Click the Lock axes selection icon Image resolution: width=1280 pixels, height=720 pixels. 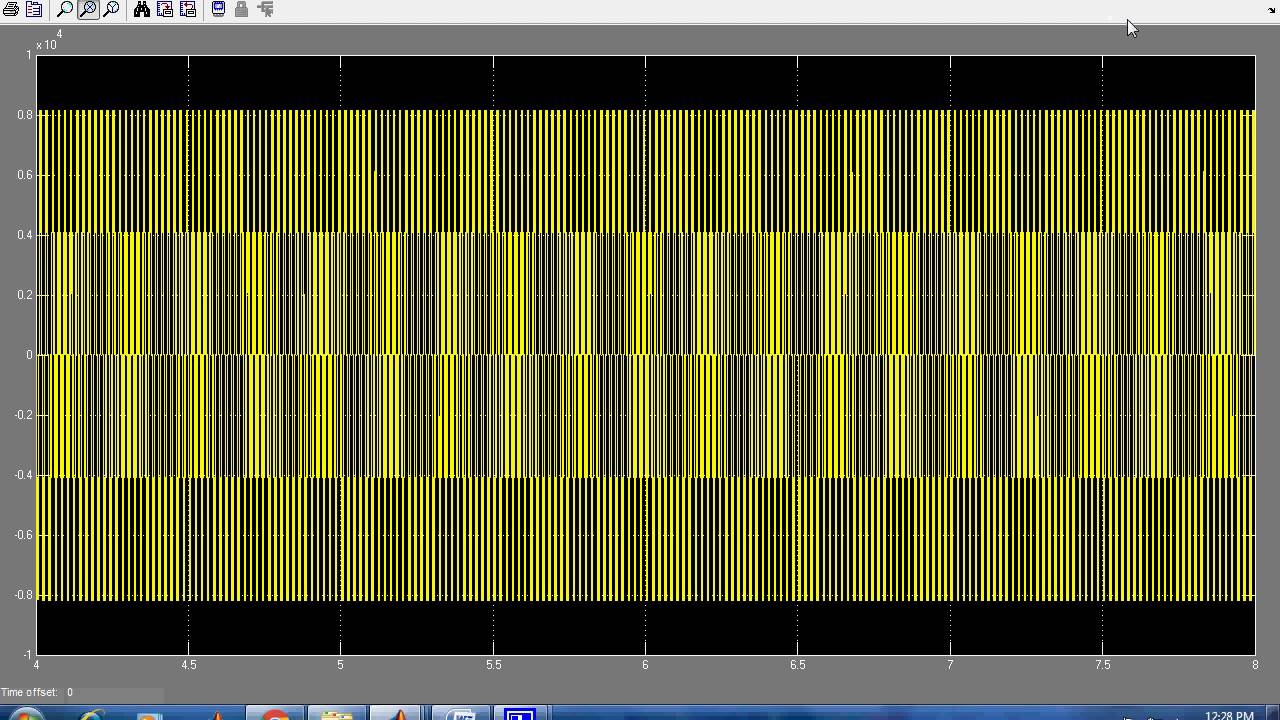pos(241,9)
